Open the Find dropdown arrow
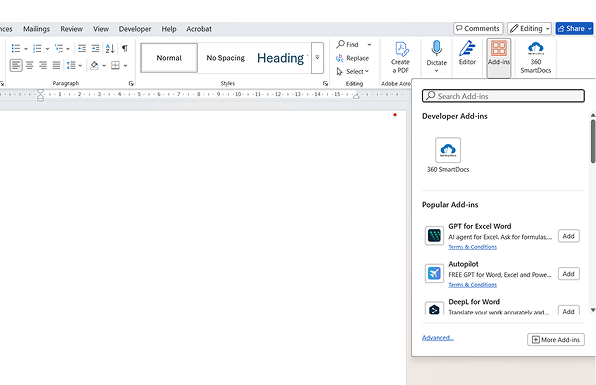This screenshot has width=596, height=385. click(x=369, y=45)
